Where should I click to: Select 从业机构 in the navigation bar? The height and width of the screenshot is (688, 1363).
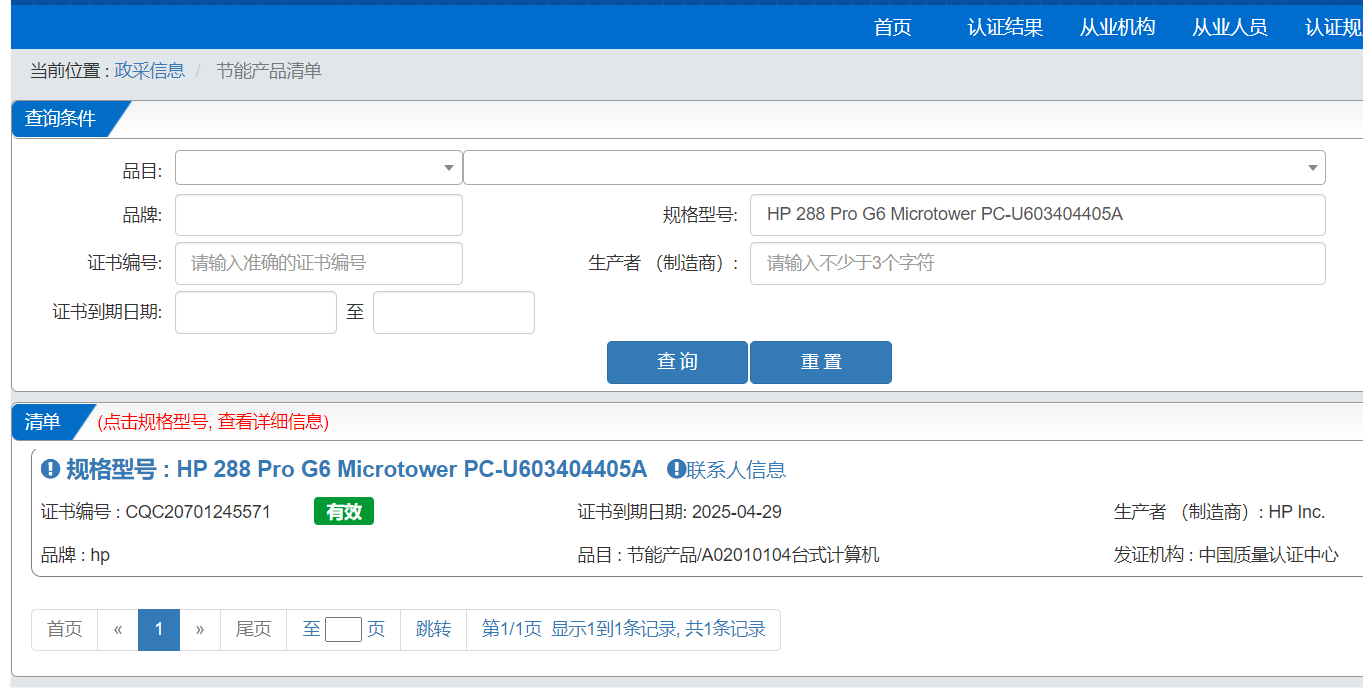pyautogui.click(x=1117, y=27)
